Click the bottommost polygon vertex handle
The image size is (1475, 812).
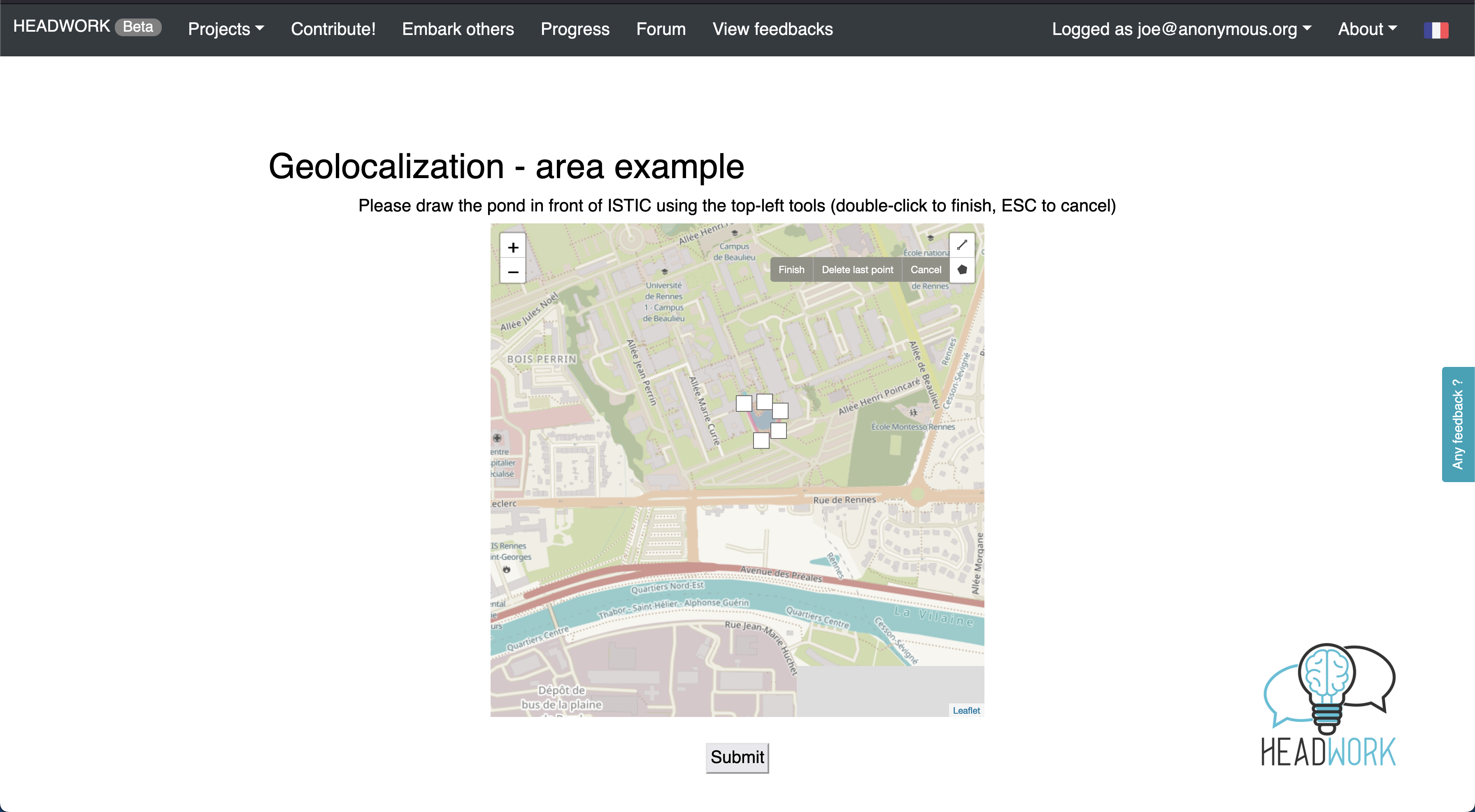coord(761,440)
